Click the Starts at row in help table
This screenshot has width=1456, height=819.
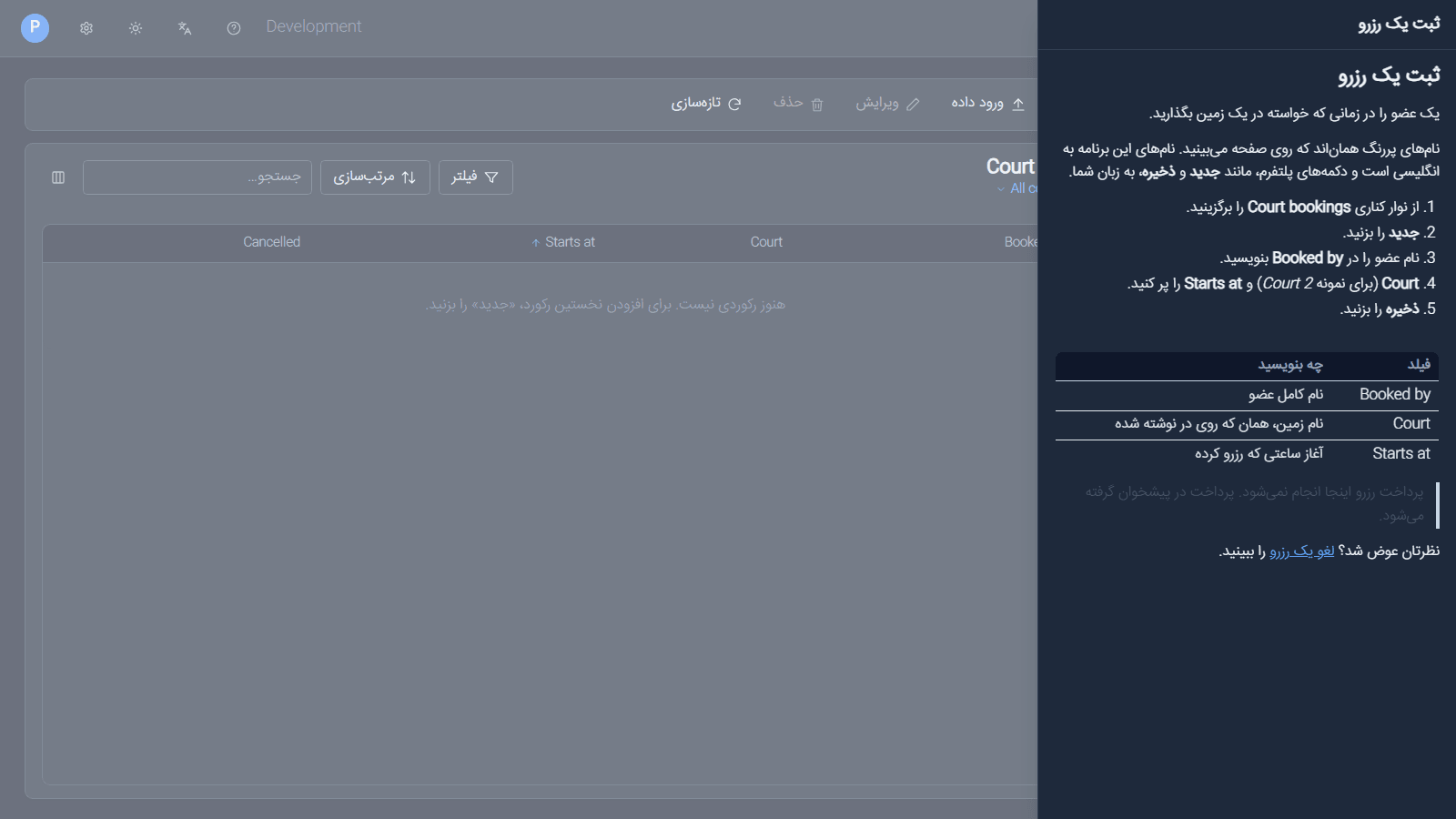tap(1247, 454)
